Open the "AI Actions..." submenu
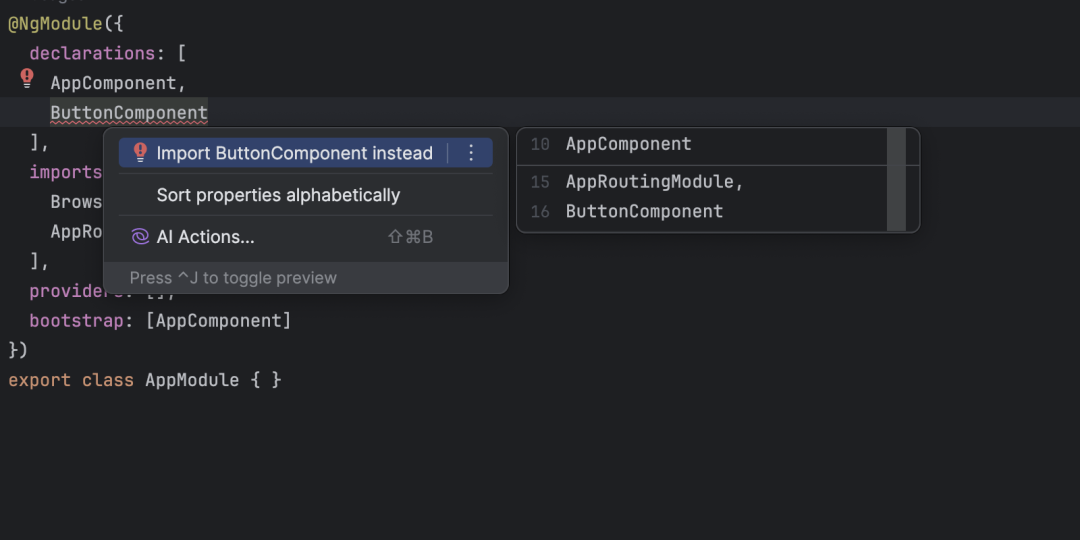The width and height of the screenshot is (1080, 540). click(206, 237)
